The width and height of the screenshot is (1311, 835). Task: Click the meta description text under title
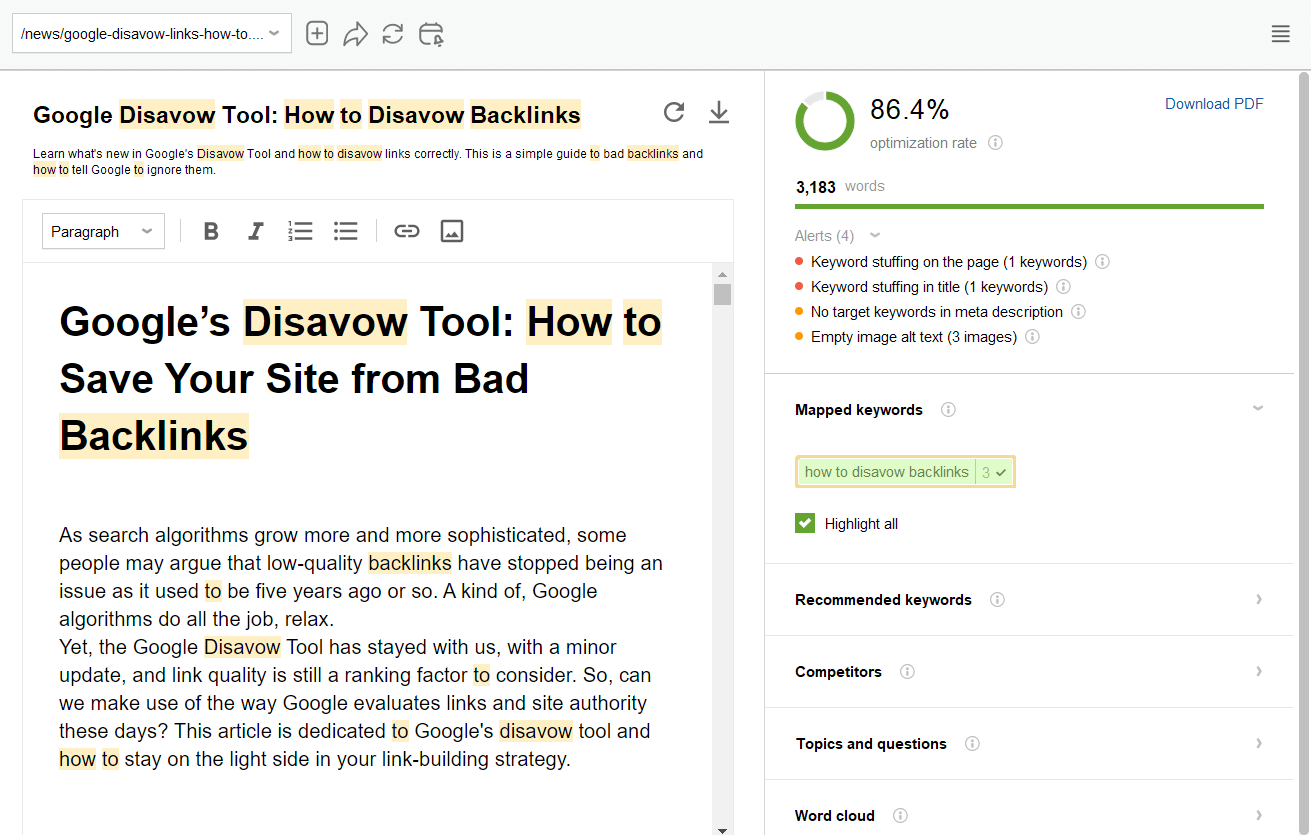tap(368, 162)
